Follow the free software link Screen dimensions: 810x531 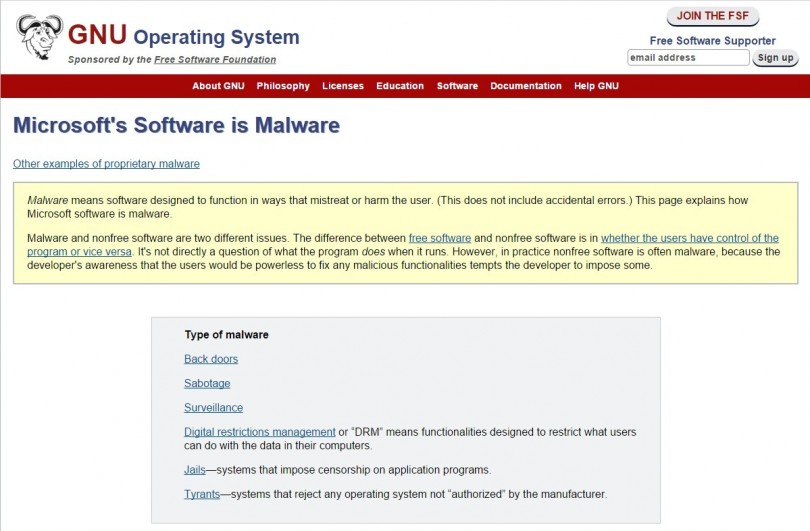[440, 238]
